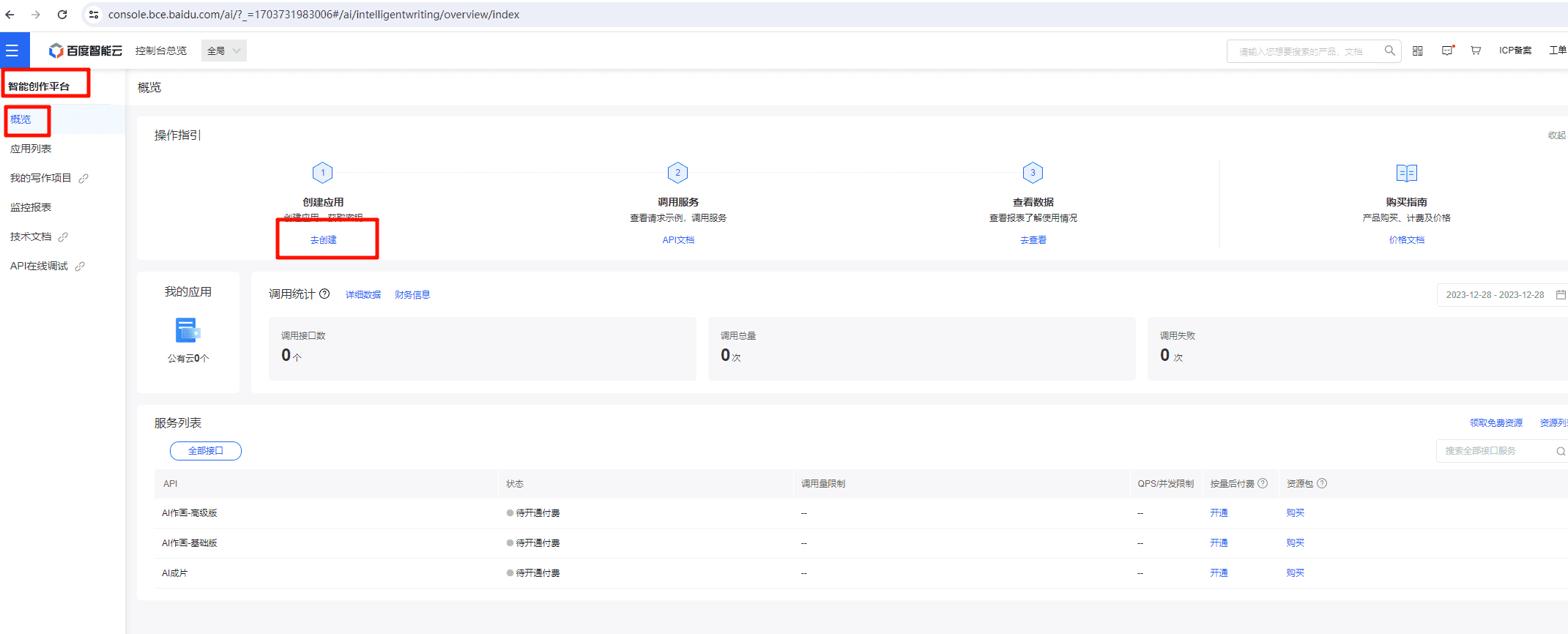Image resolution: width=1568 pixels, height=634 pixels.
Task: Click external link icon next to 我的写作项目
Action: pyautogui.click(x=83, y=178)
